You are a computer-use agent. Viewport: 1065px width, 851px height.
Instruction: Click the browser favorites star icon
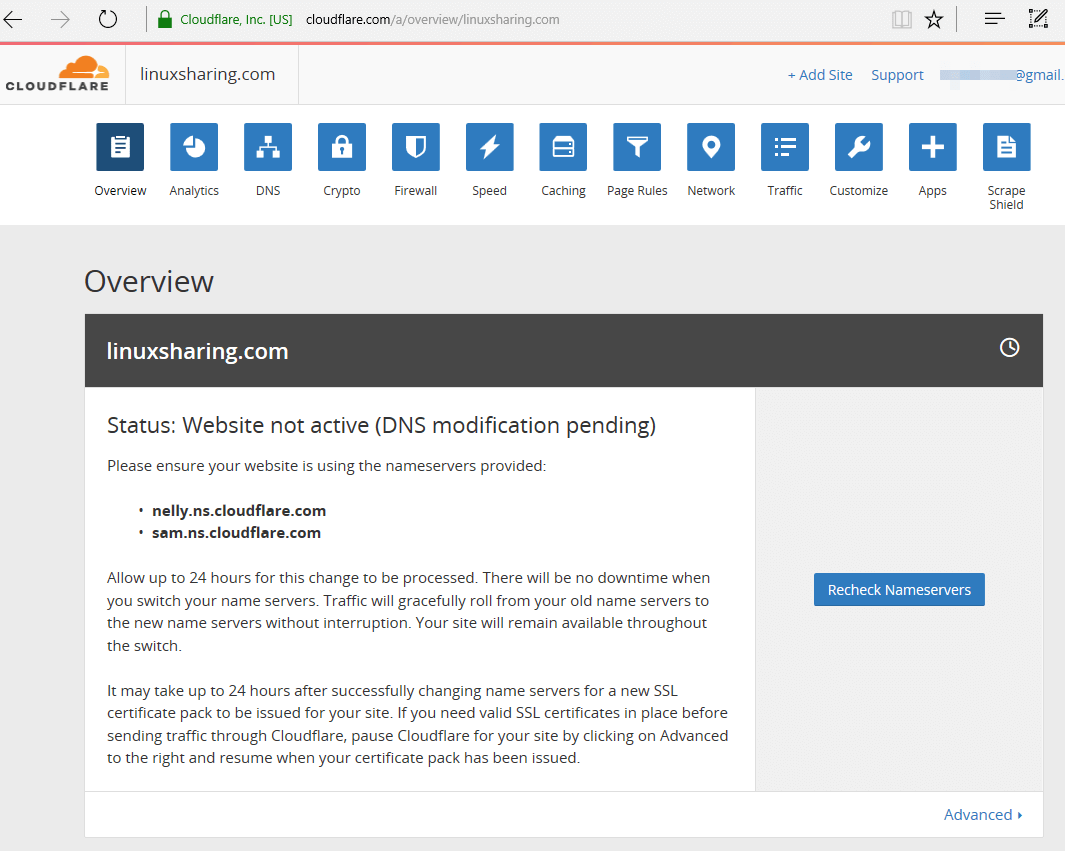[934, 19]
